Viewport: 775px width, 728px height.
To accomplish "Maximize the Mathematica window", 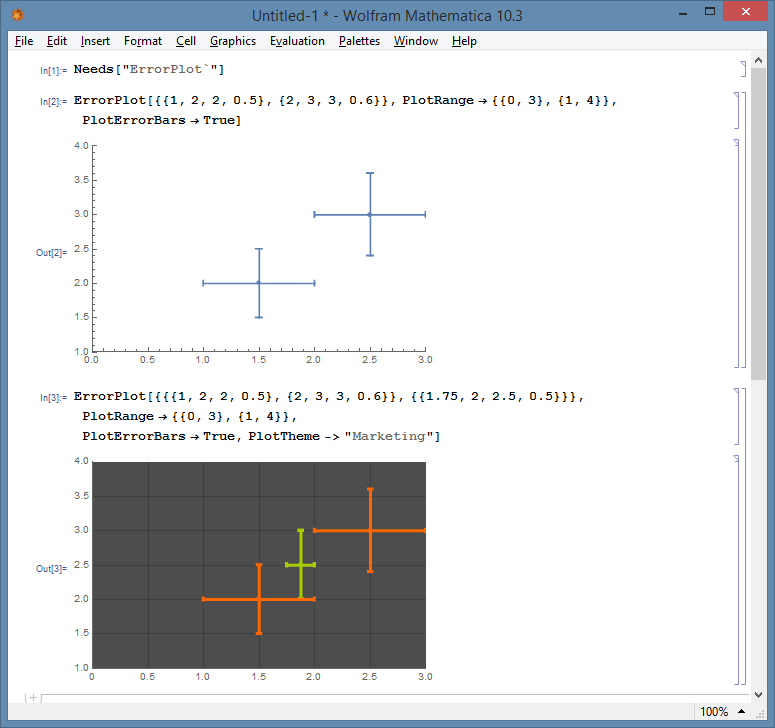I will click(x=710, y=12).
